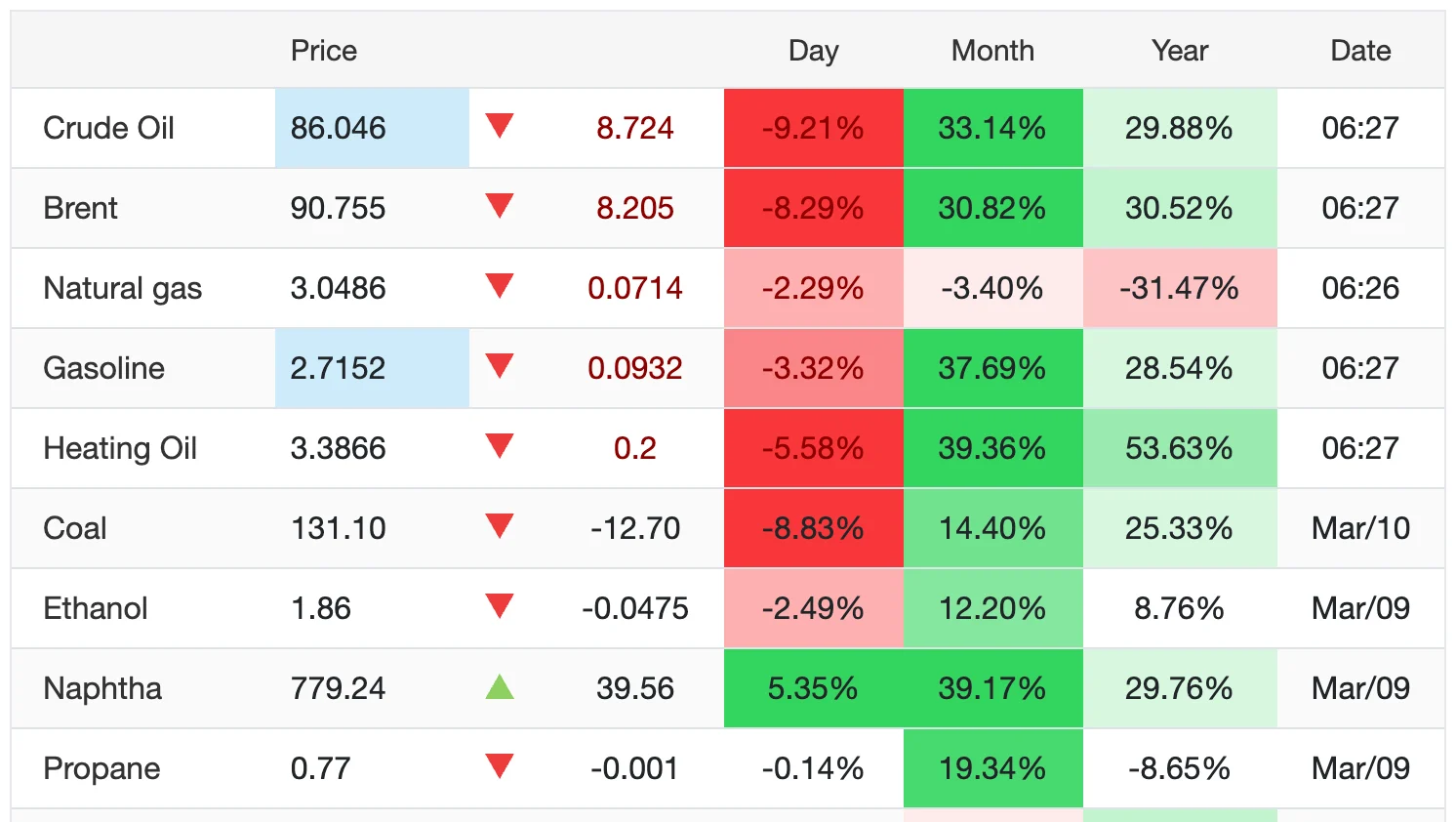Click the Ethanol row red down arrow
This screenshot has width=1456, height=822.
click(500, 606)
